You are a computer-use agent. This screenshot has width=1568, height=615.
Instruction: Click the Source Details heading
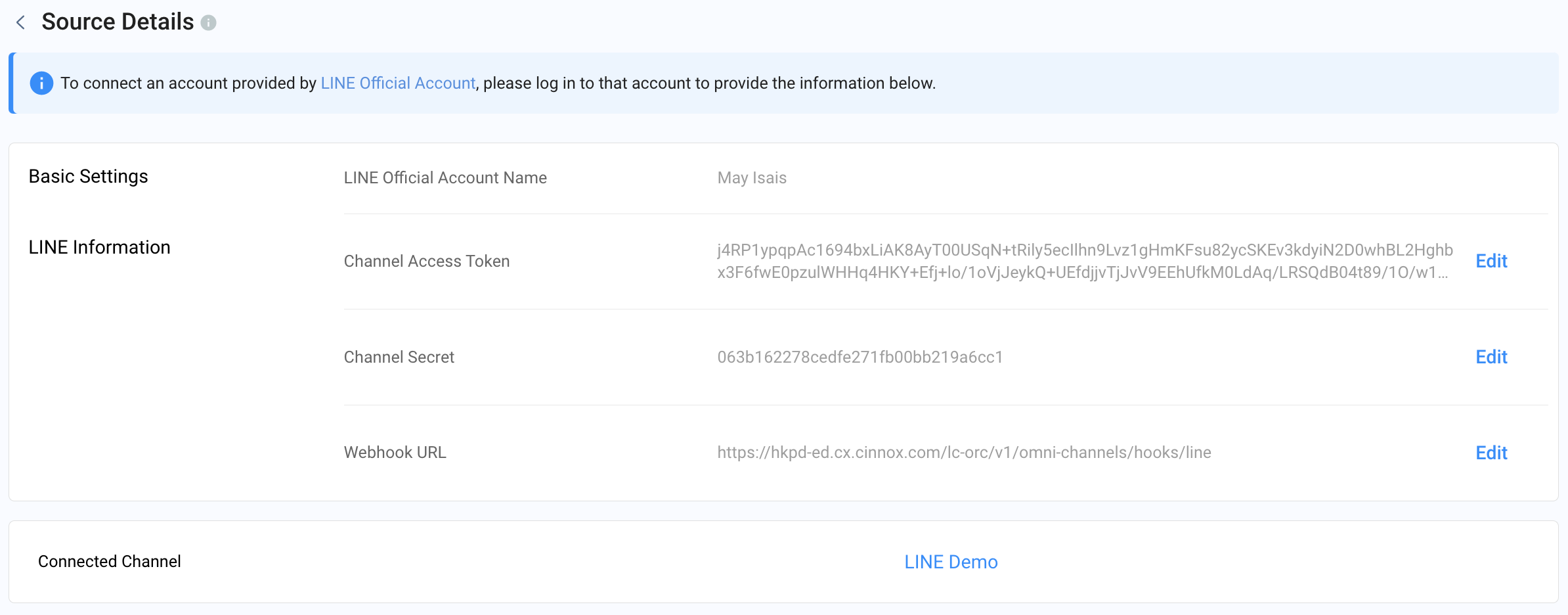(118, 22)
